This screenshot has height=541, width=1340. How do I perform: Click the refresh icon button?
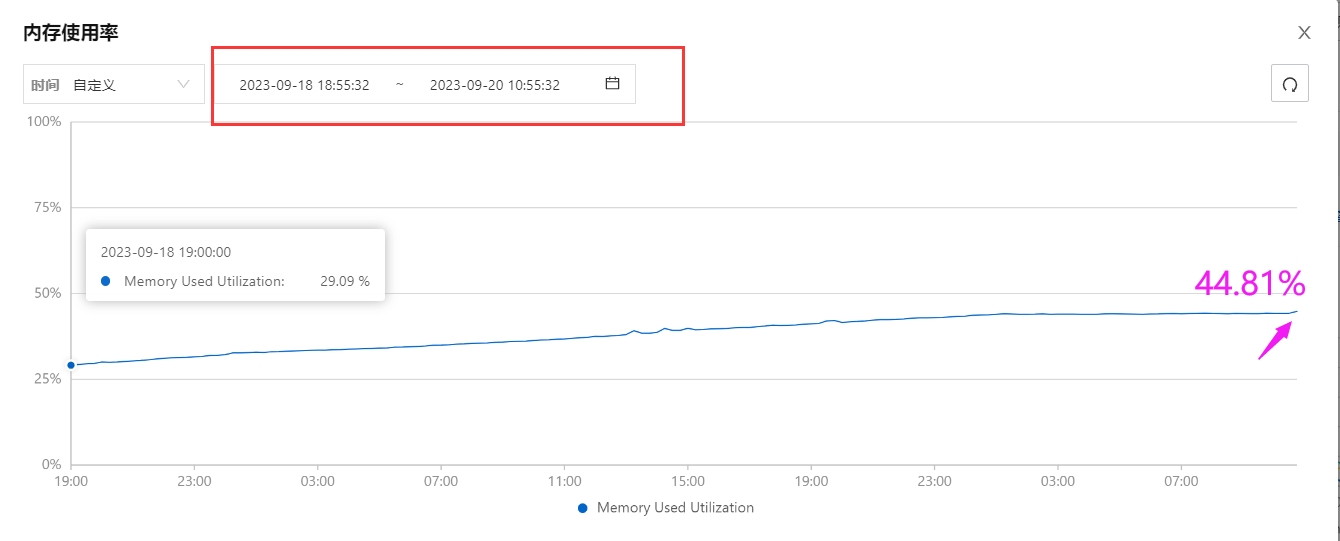[1289, 84]
